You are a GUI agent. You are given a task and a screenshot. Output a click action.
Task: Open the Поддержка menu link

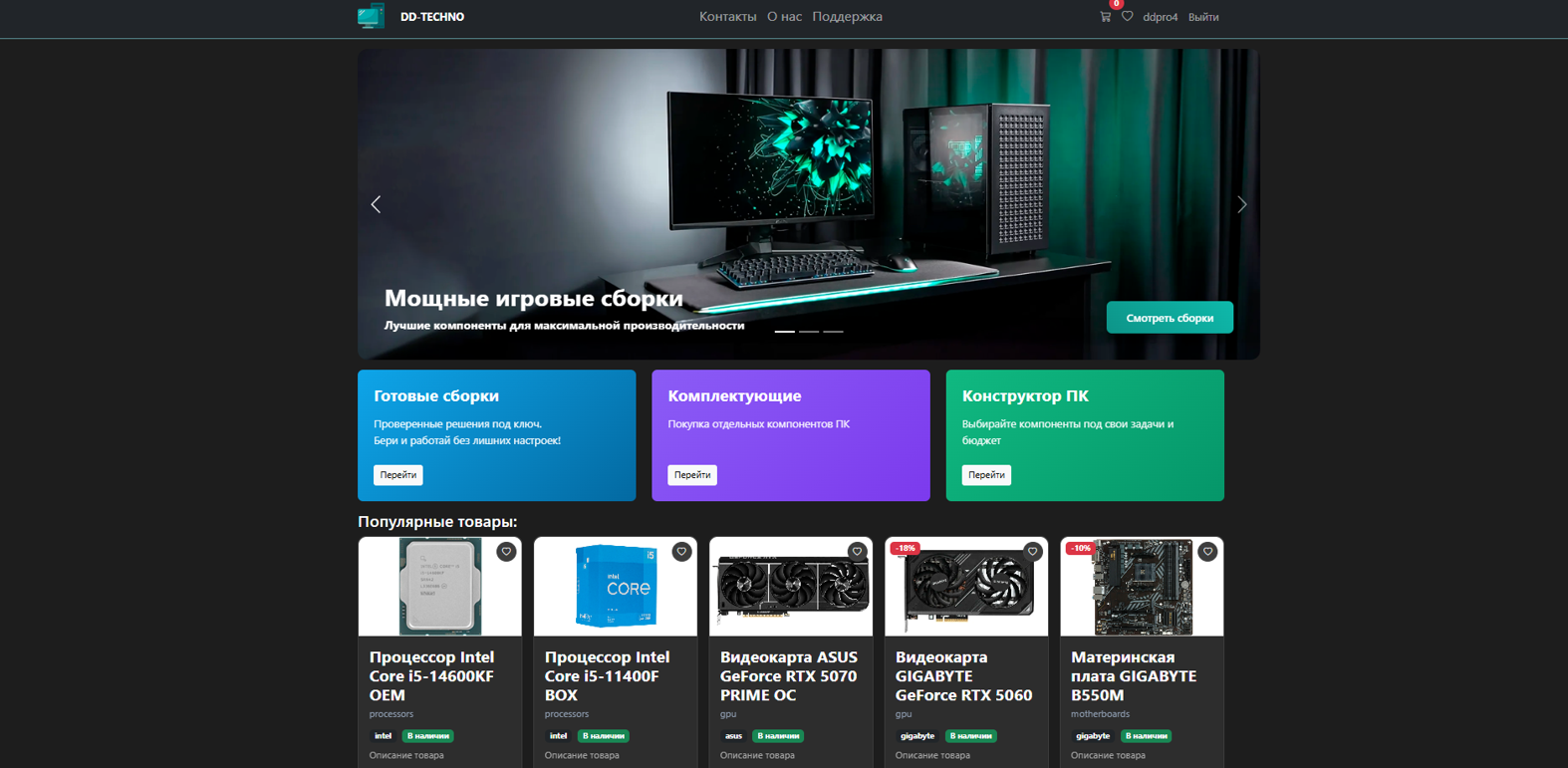847,17
